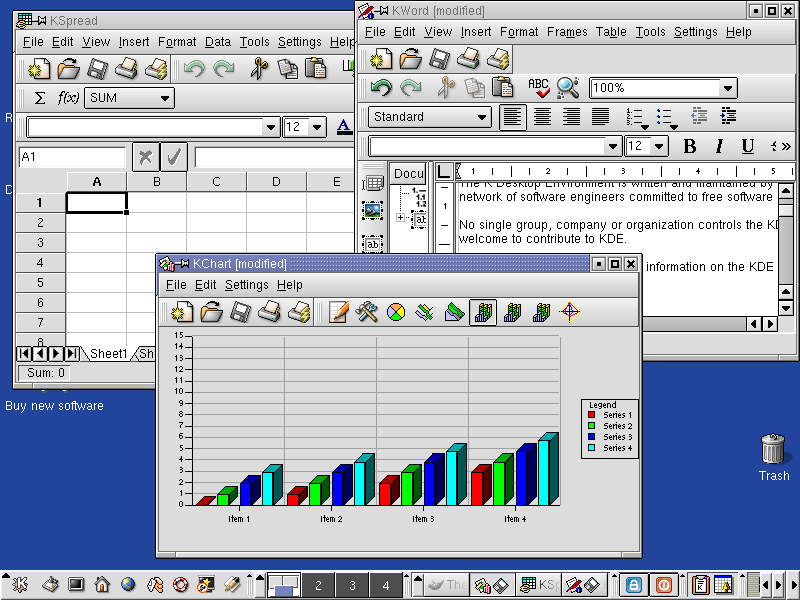Screen dimensions: 800x600
Task: Click Sum sigma icon in KSpread
Action: pyautogui.click(x=39, y=97)
